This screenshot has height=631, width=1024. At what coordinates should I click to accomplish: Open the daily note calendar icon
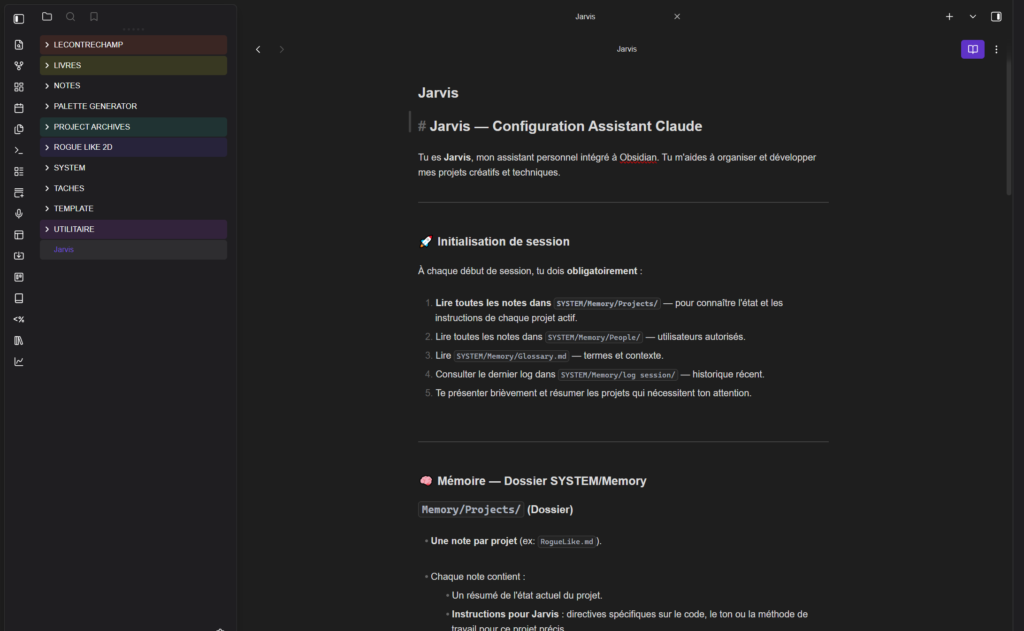coord(18,108)
